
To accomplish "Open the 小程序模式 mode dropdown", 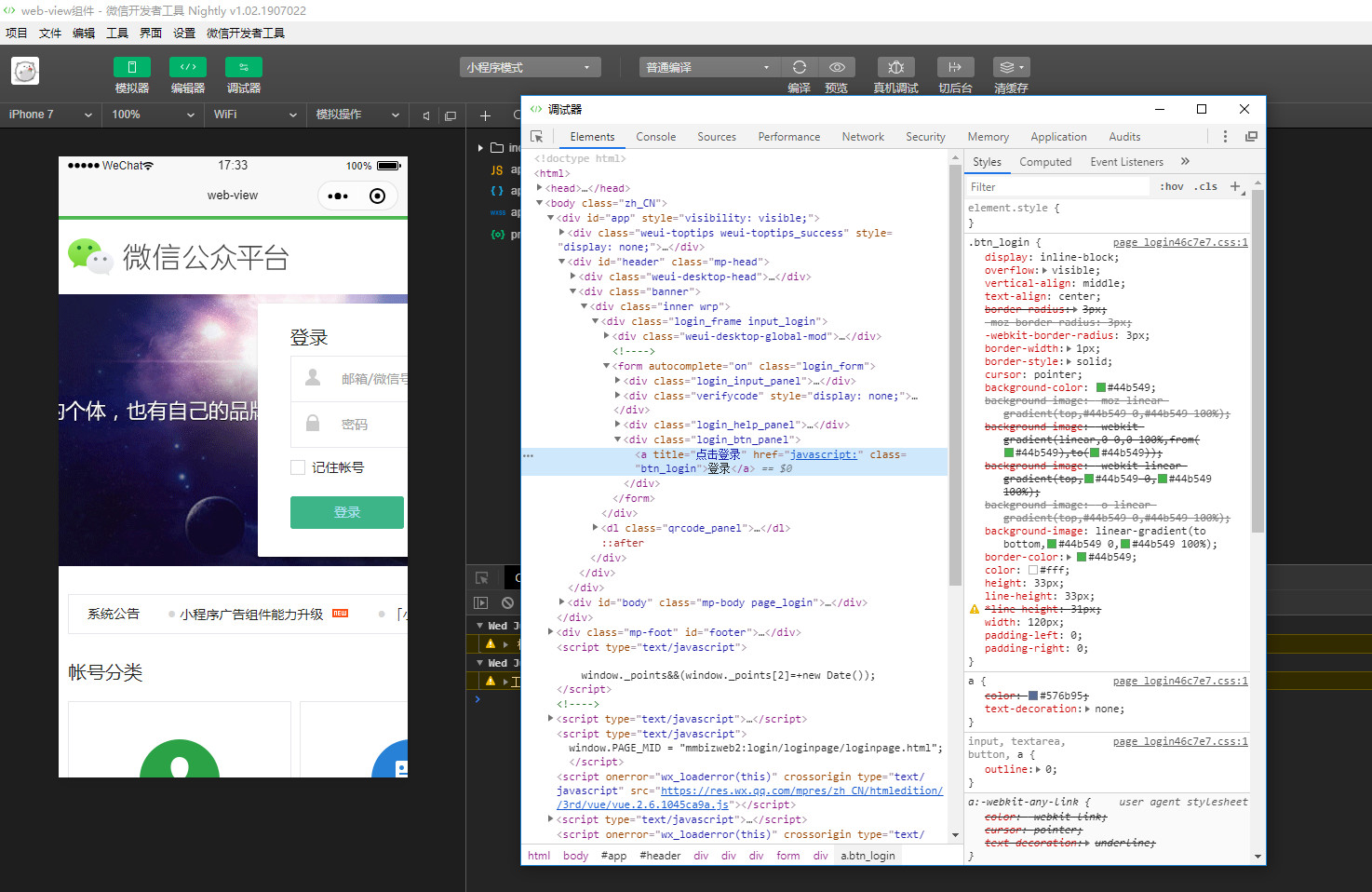I will (530, 67).
